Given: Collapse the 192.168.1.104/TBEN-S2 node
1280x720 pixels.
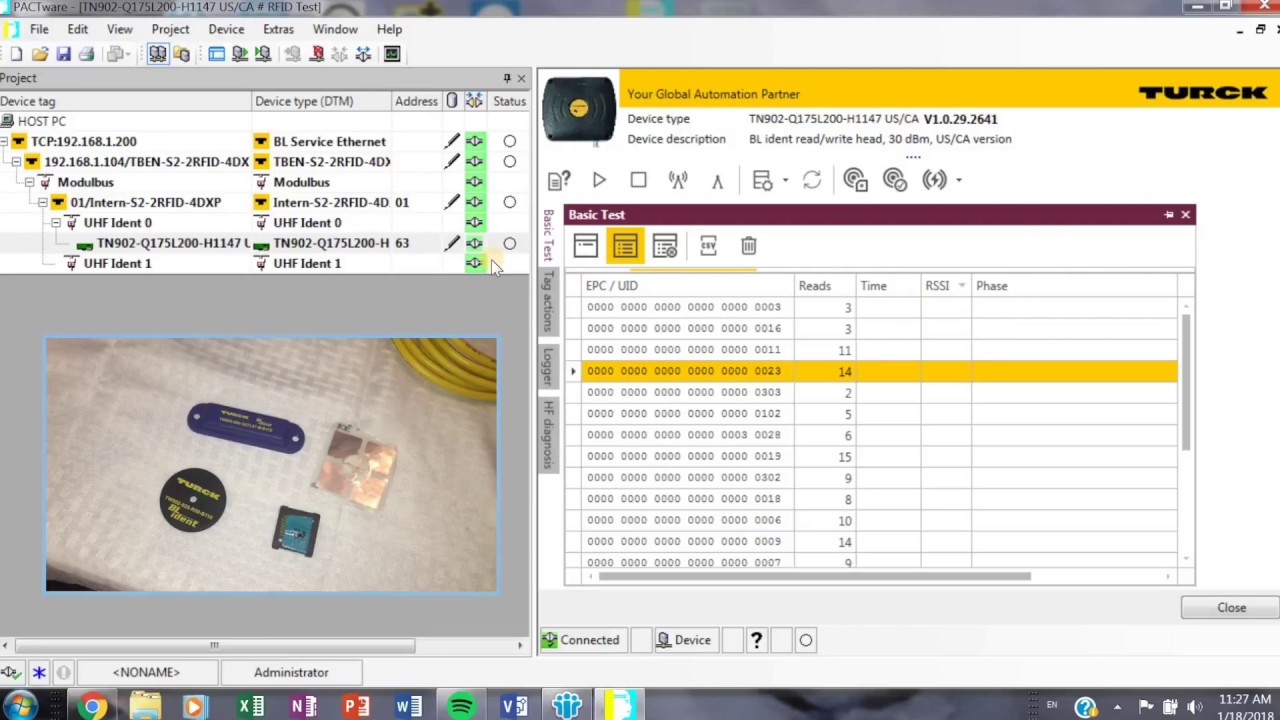Looking at the screenshot, I should click(x=16, y=162).
